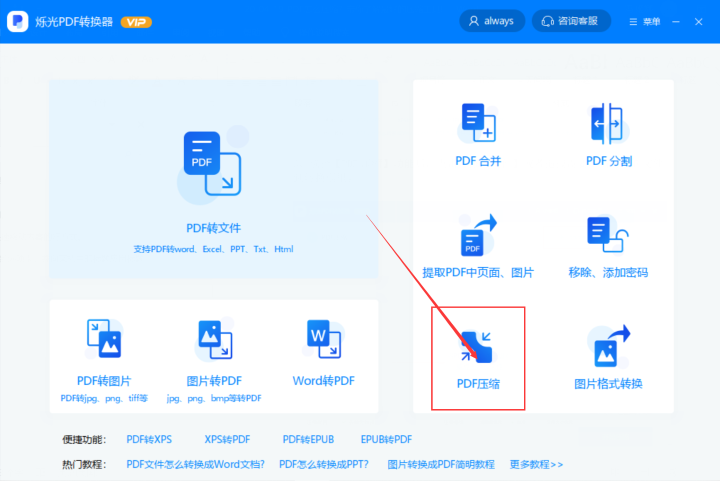Viewport: 720px width, 481px height.
Task: Expand 更多教程>> tutorials link
Action: coord(536,464)
